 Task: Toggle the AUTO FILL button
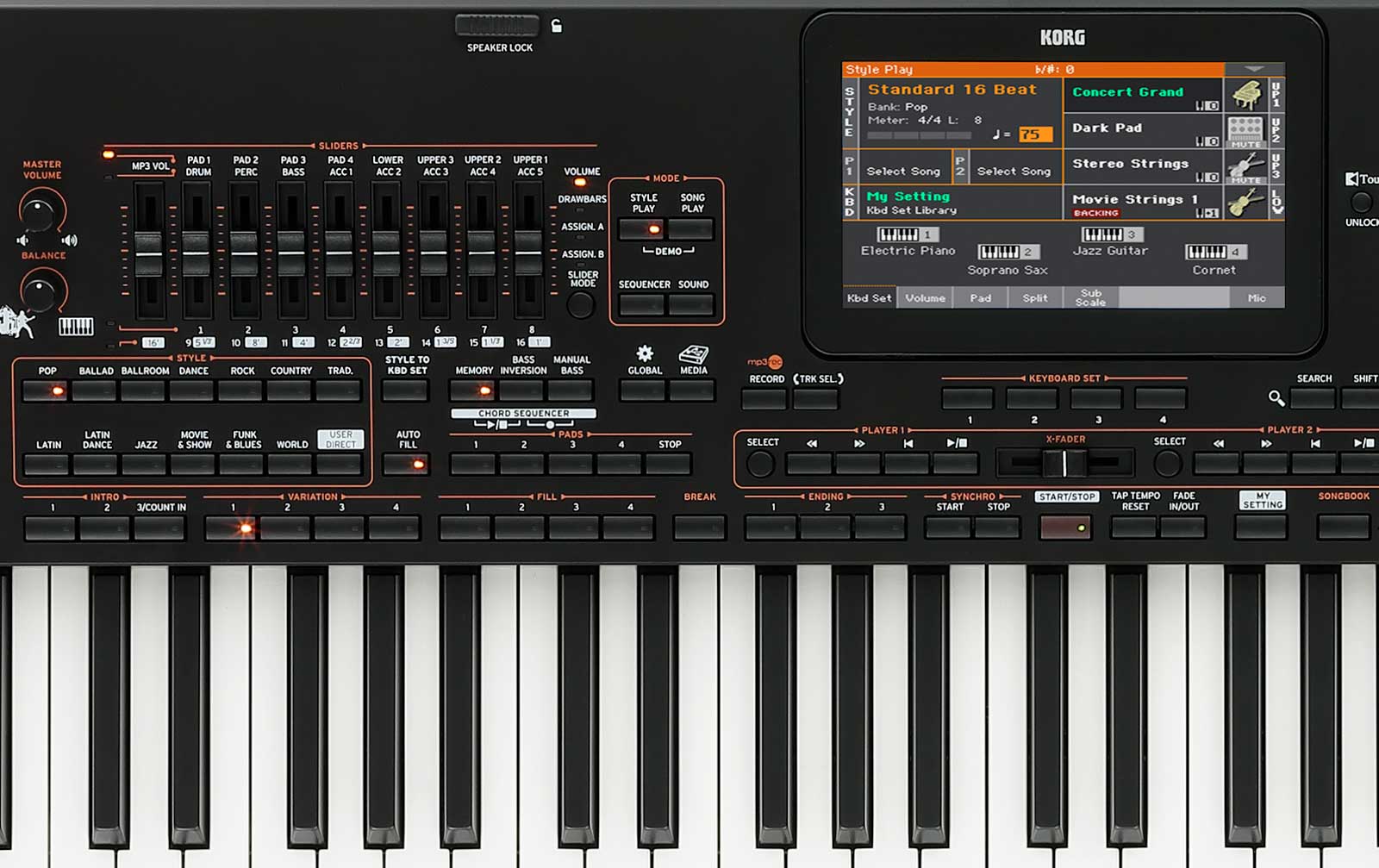(405, 464)
